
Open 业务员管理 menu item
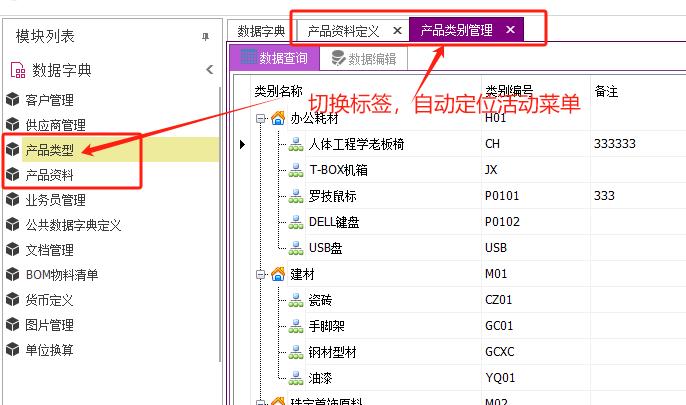point(56,200)
